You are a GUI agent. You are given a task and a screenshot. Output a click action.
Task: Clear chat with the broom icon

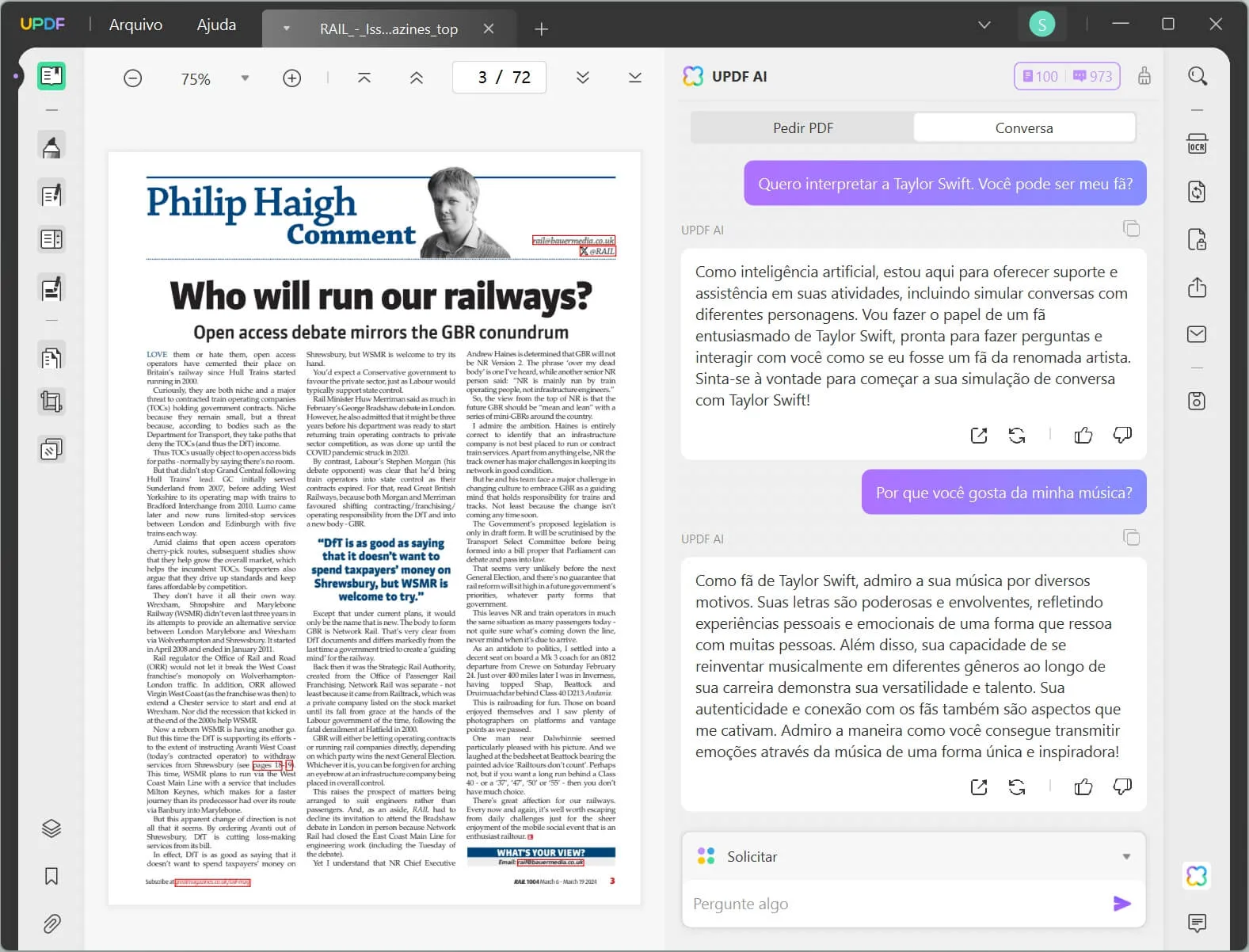pos(1144,76)
